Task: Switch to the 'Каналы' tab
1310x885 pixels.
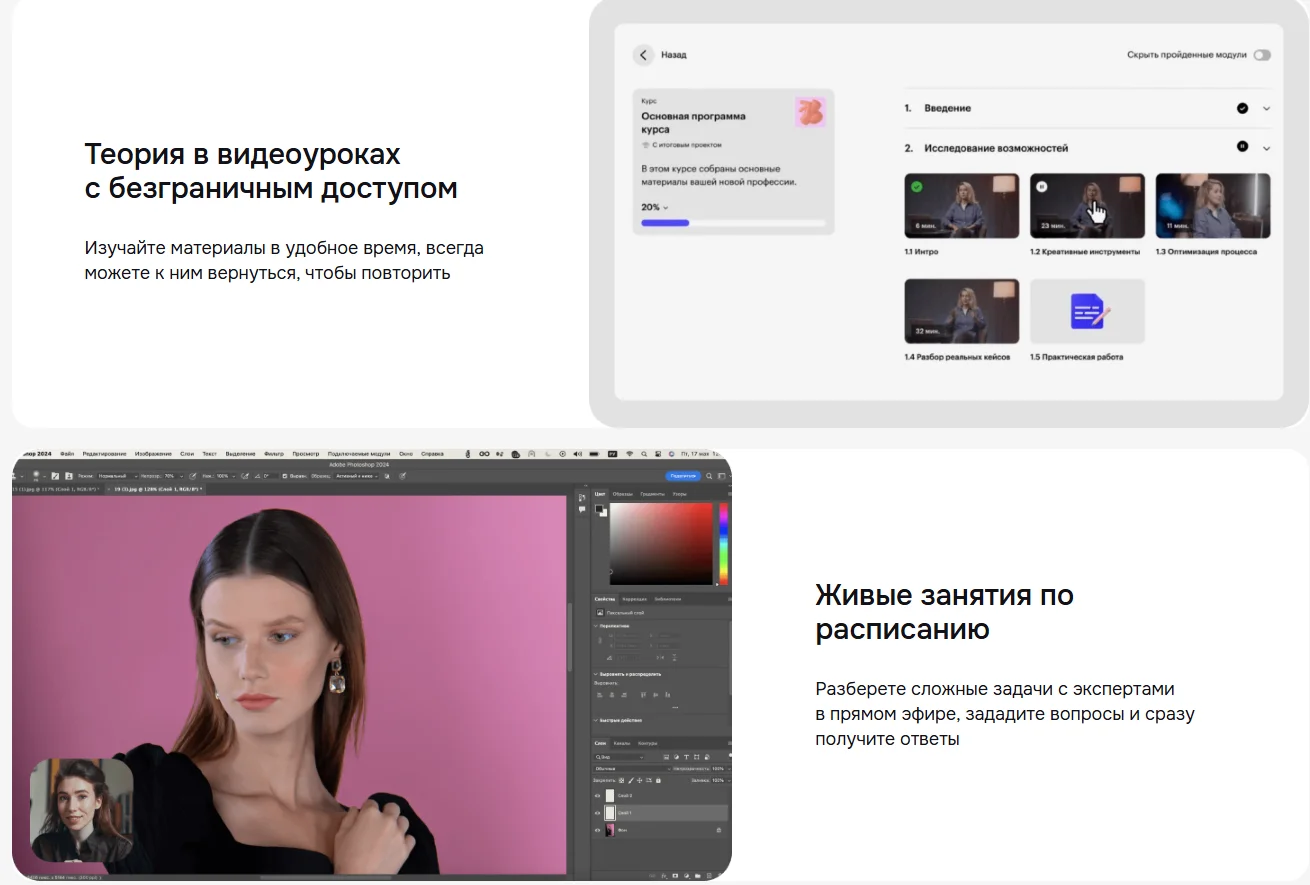Action: [x=622, y=743]
